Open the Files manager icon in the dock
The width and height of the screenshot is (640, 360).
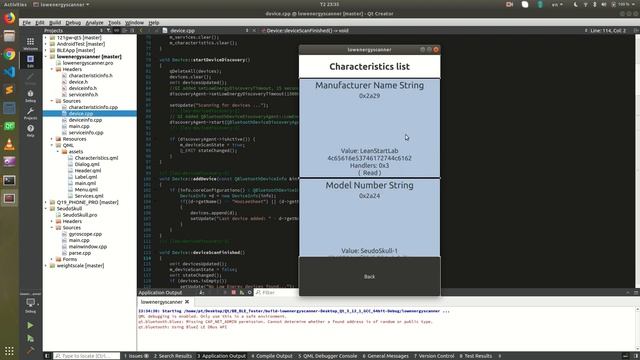click(x=9, y=36)
